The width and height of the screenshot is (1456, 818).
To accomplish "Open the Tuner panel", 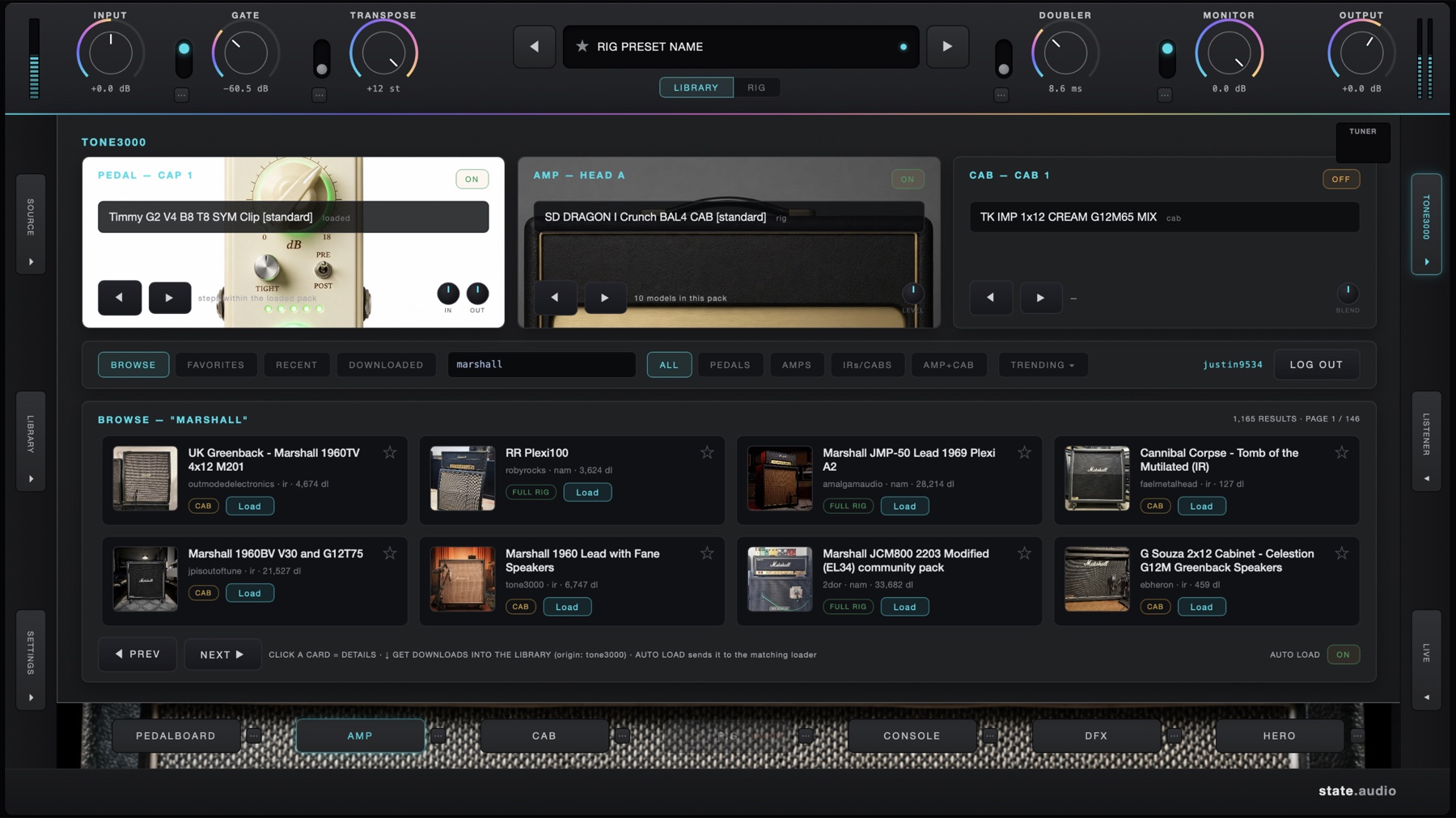I will pos(1363,142).
